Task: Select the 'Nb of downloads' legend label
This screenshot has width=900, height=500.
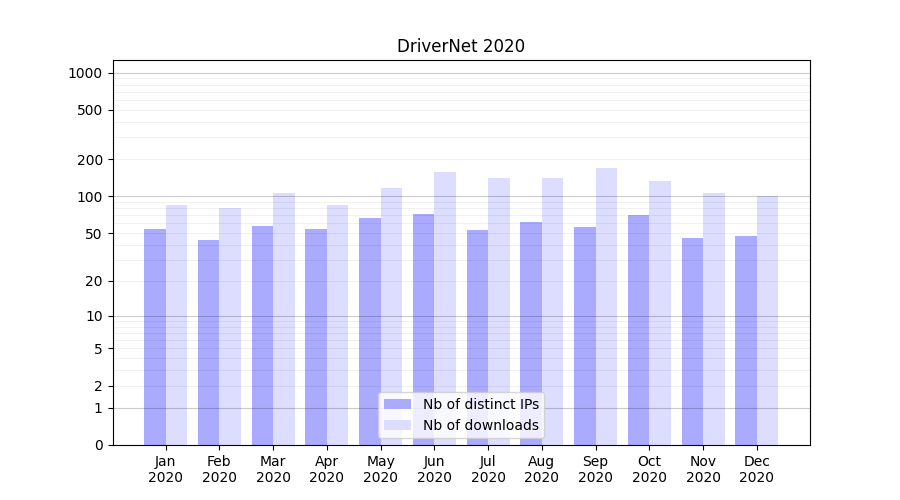Action: tap(480, 425)
